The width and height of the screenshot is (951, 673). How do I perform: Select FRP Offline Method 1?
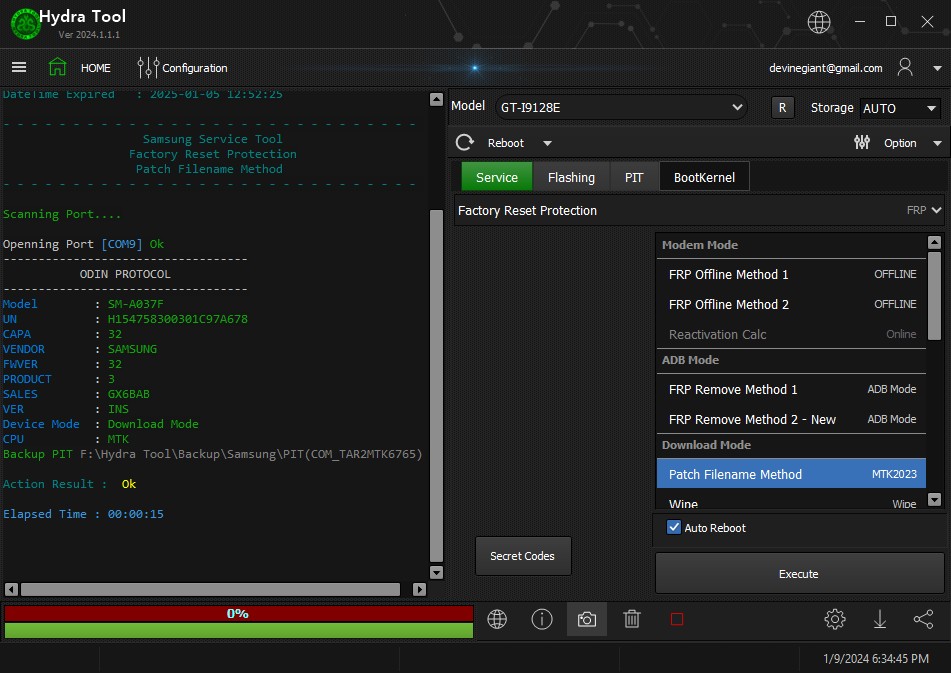pyautogui.click(x=791, y=274)
